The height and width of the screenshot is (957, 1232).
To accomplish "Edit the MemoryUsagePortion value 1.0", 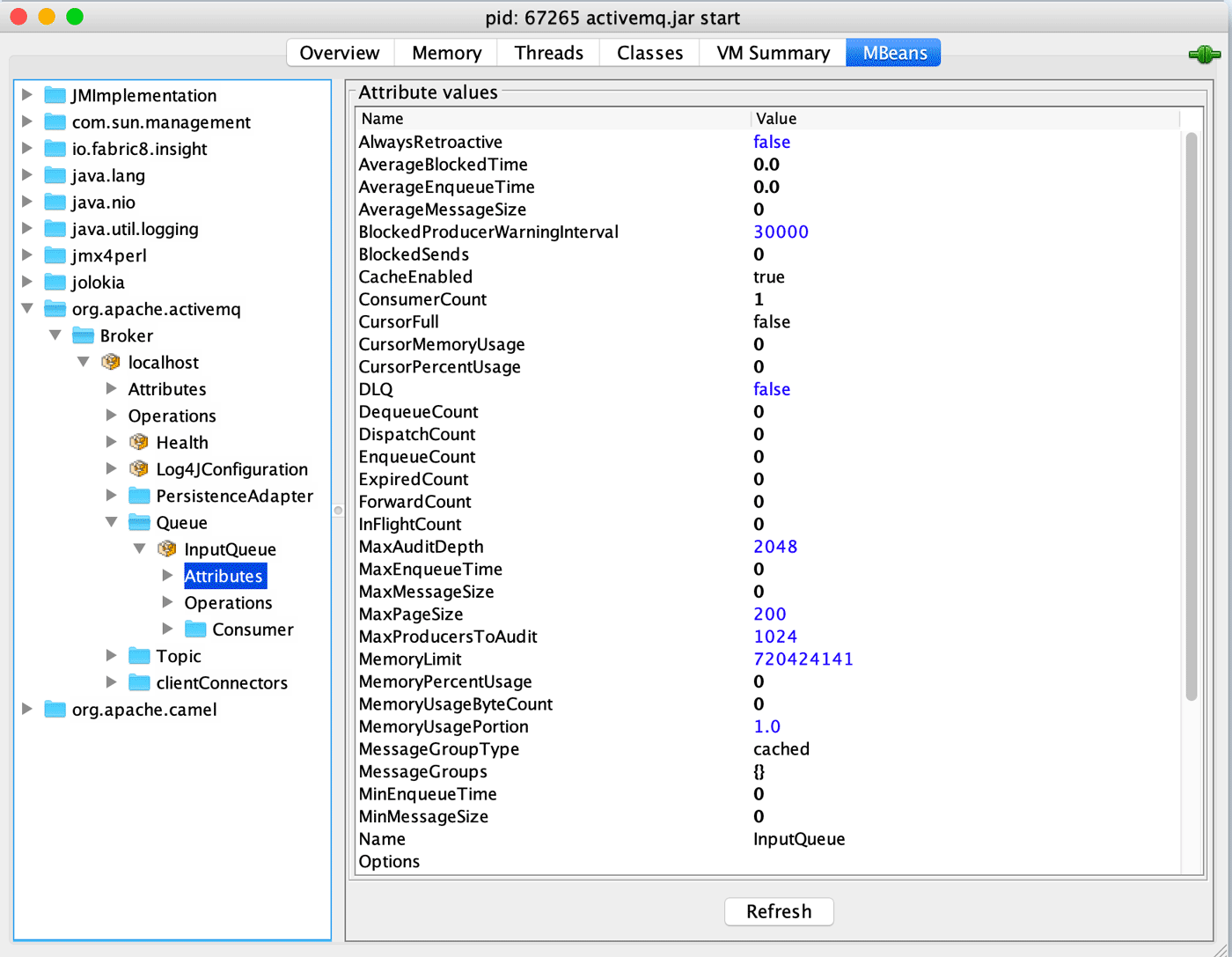I will pyautogui.click(x=767, y=726).
